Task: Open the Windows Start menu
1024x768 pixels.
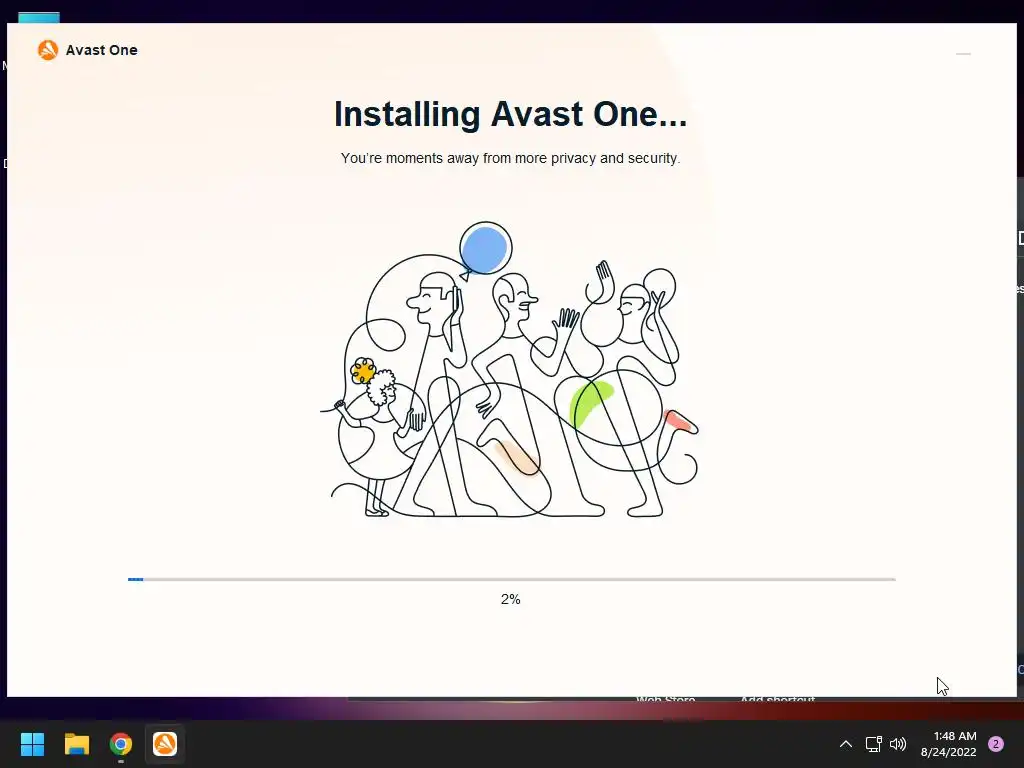Action: [x=32, y=744]
